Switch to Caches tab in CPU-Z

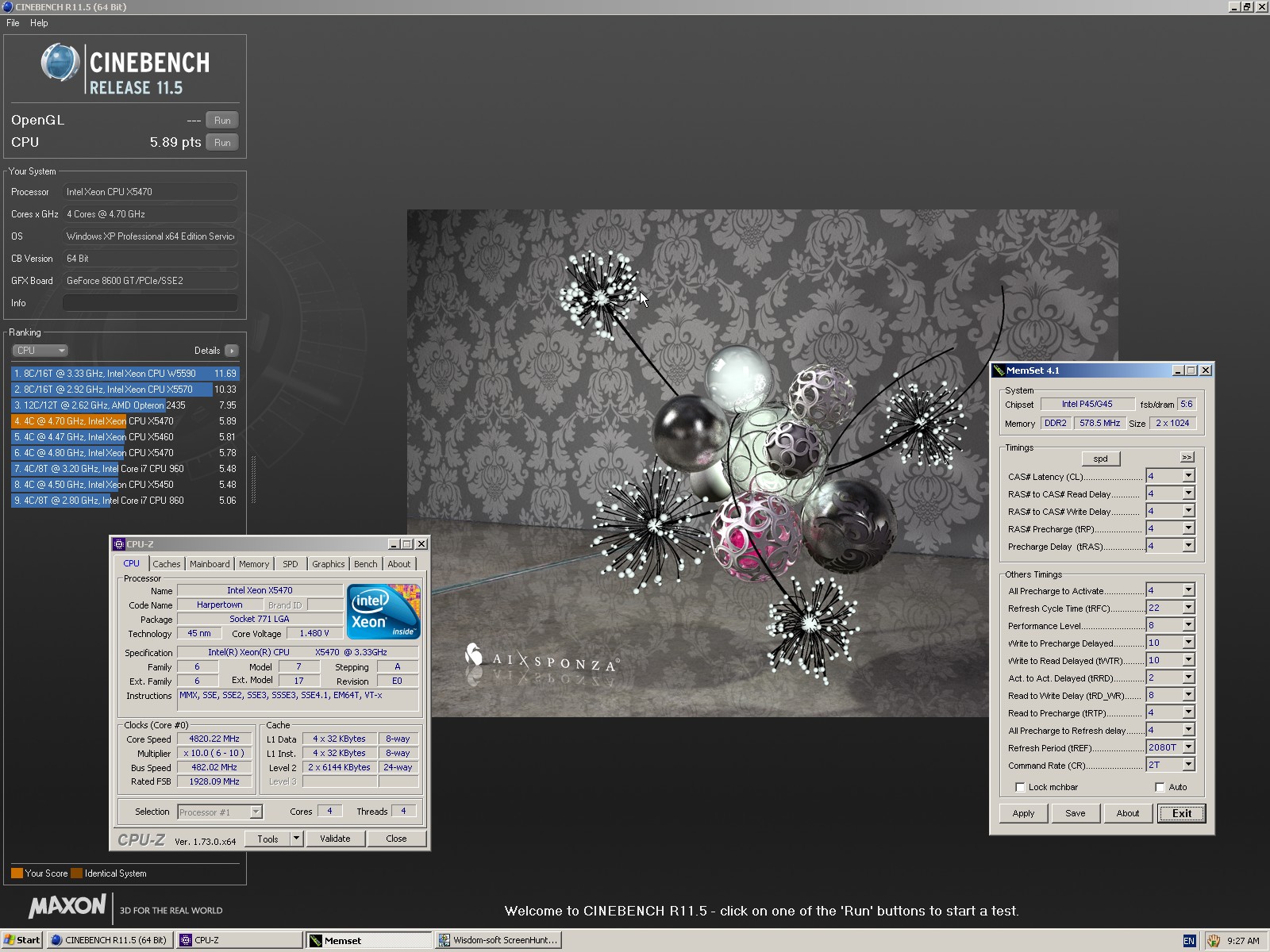167,564
